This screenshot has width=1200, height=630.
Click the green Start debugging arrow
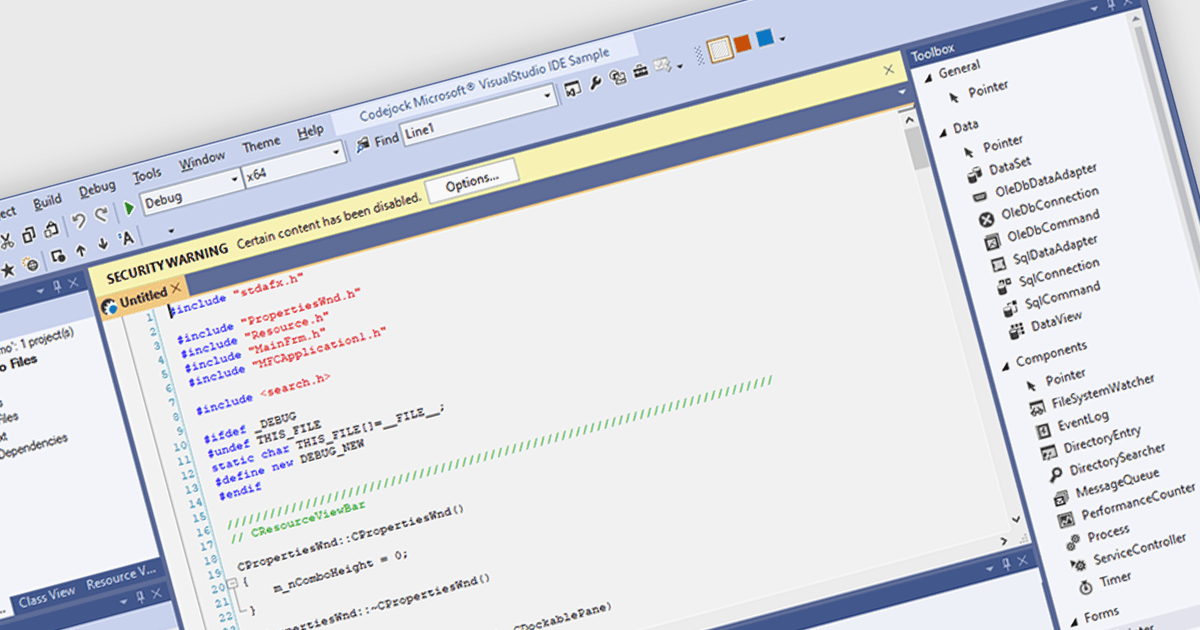click(x=129, y=208)
